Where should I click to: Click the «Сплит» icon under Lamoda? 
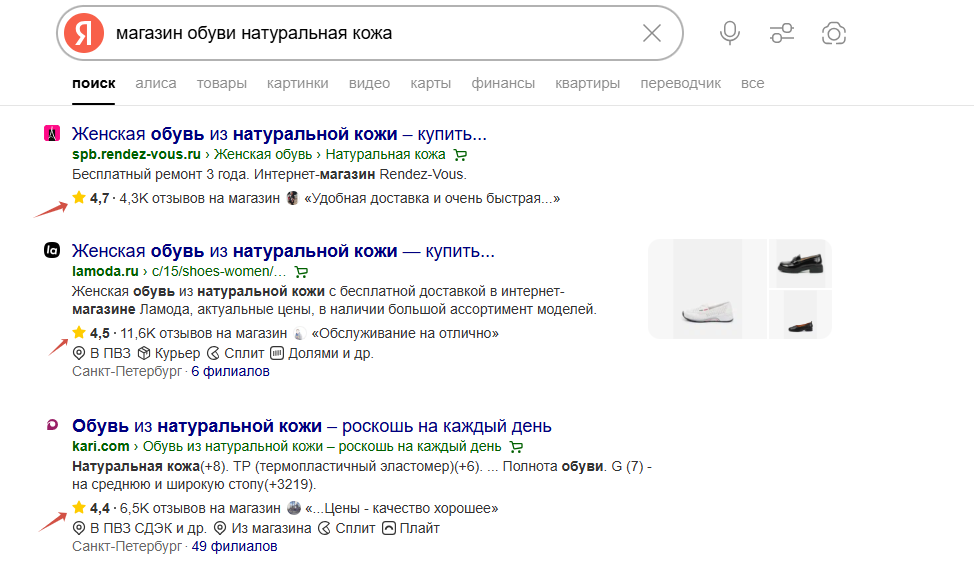[213, 353]
